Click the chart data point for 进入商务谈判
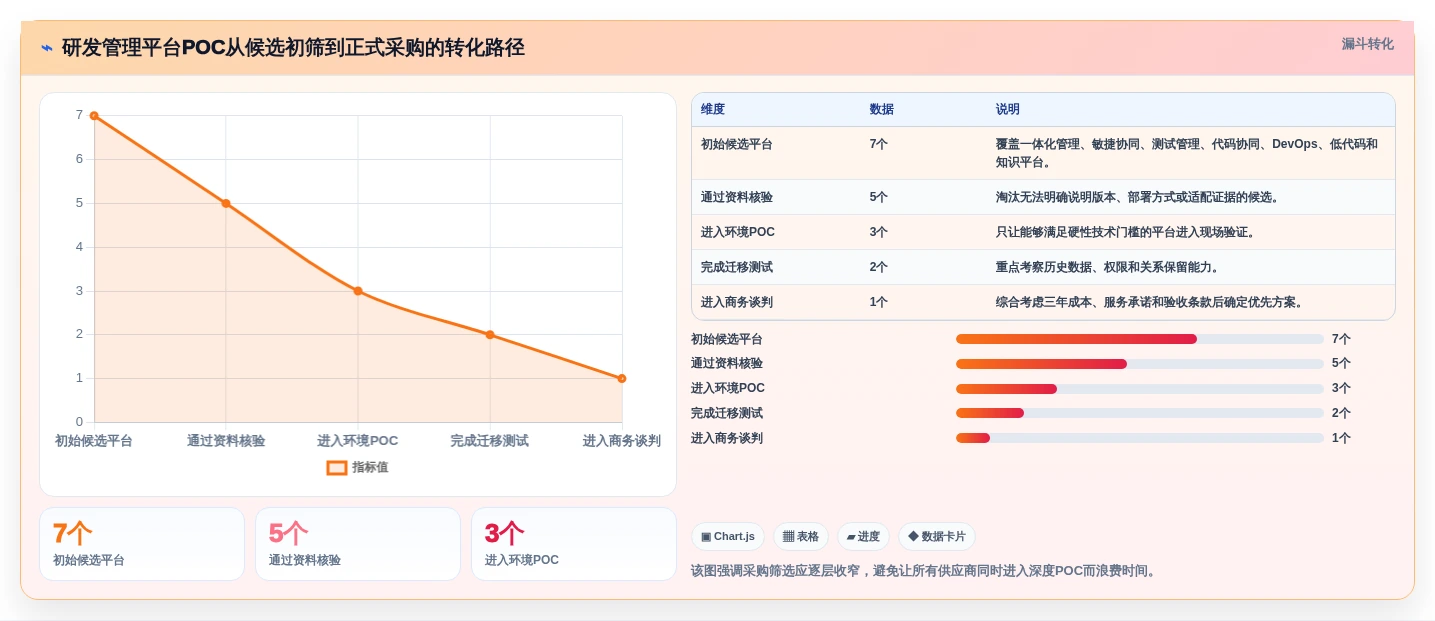This screenshot has width=1435, height=621. click(622, 378)
